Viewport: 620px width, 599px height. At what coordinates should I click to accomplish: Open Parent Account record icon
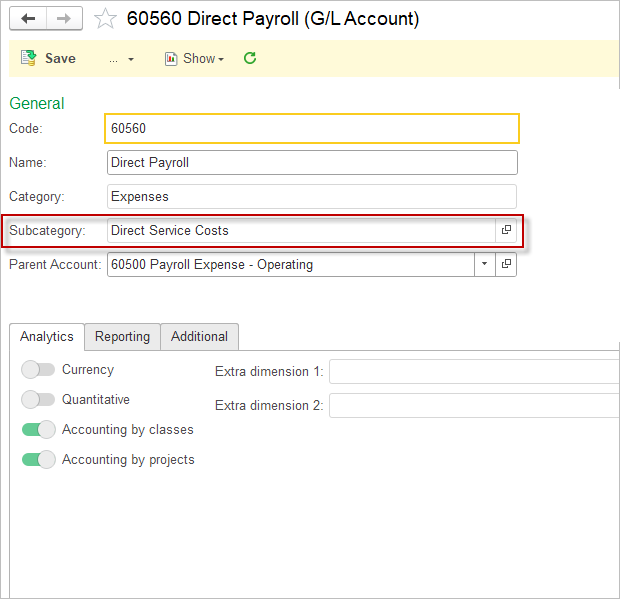[x=506, y=265]
